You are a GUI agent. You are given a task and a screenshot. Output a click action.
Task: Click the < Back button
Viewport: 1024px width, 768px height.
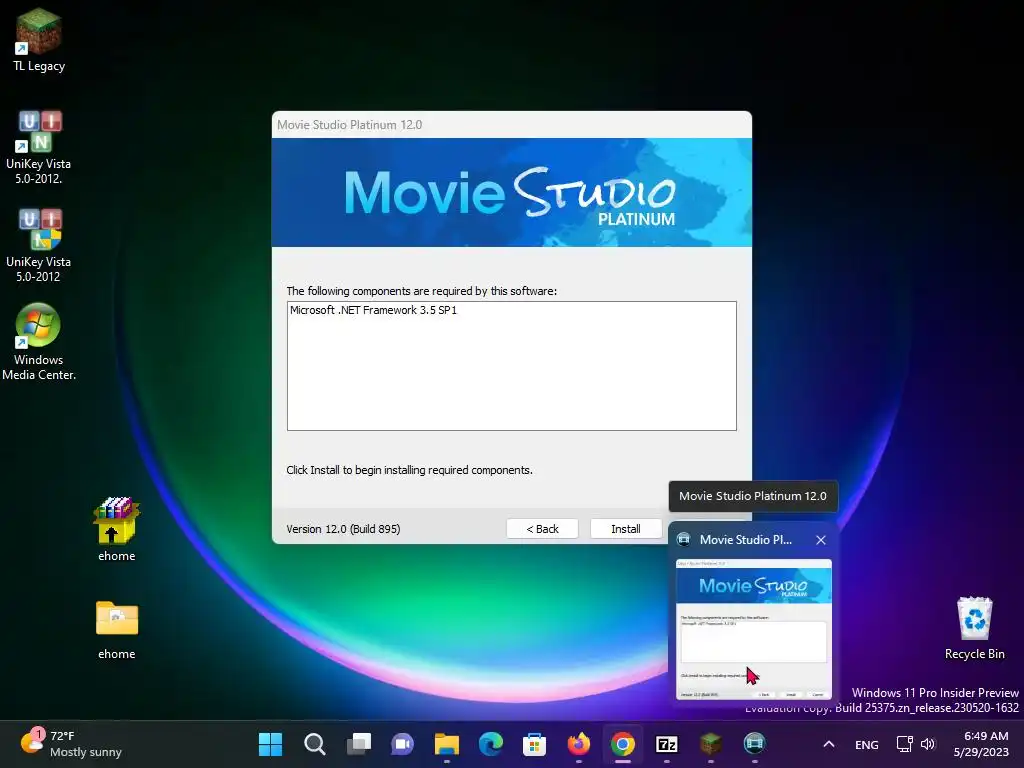(542, 529)
